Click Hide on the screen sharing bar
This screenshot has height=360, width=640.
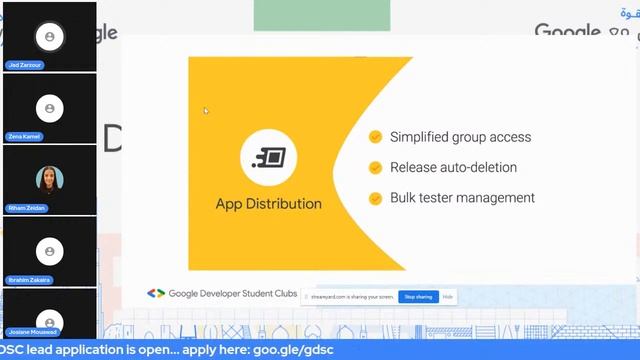pos(448,297)
